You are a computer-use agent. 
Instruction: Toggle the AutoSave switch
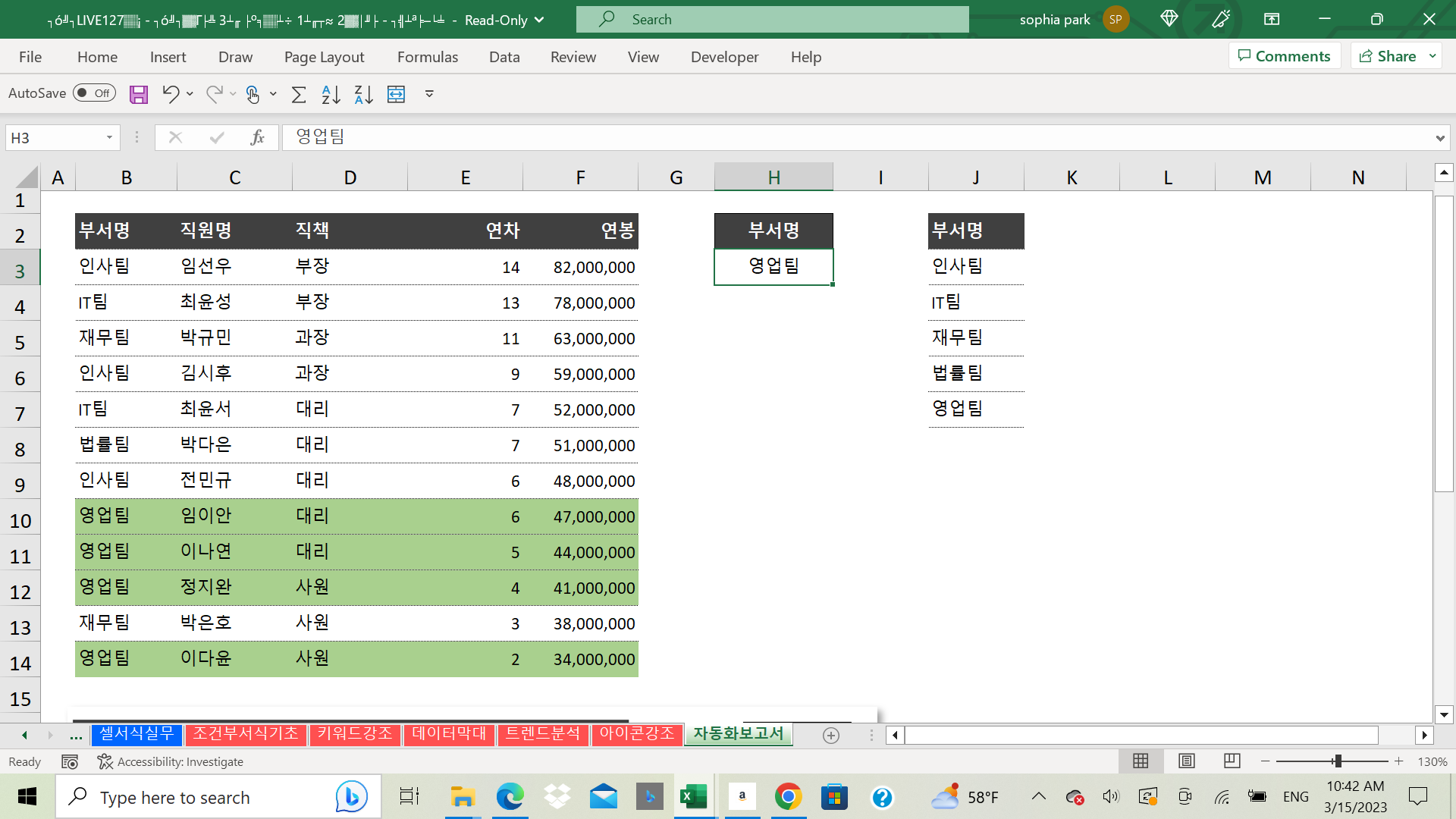(x=94, y=93)
